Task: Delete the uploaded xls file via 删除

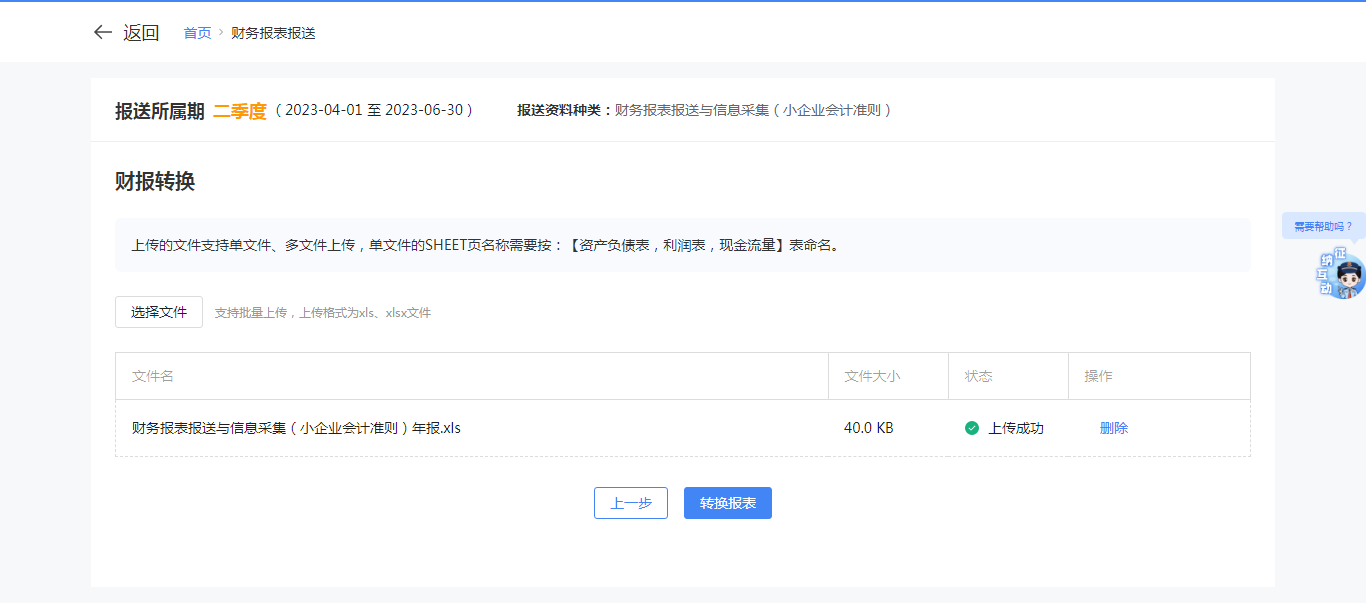Action: coord(1114,428)
